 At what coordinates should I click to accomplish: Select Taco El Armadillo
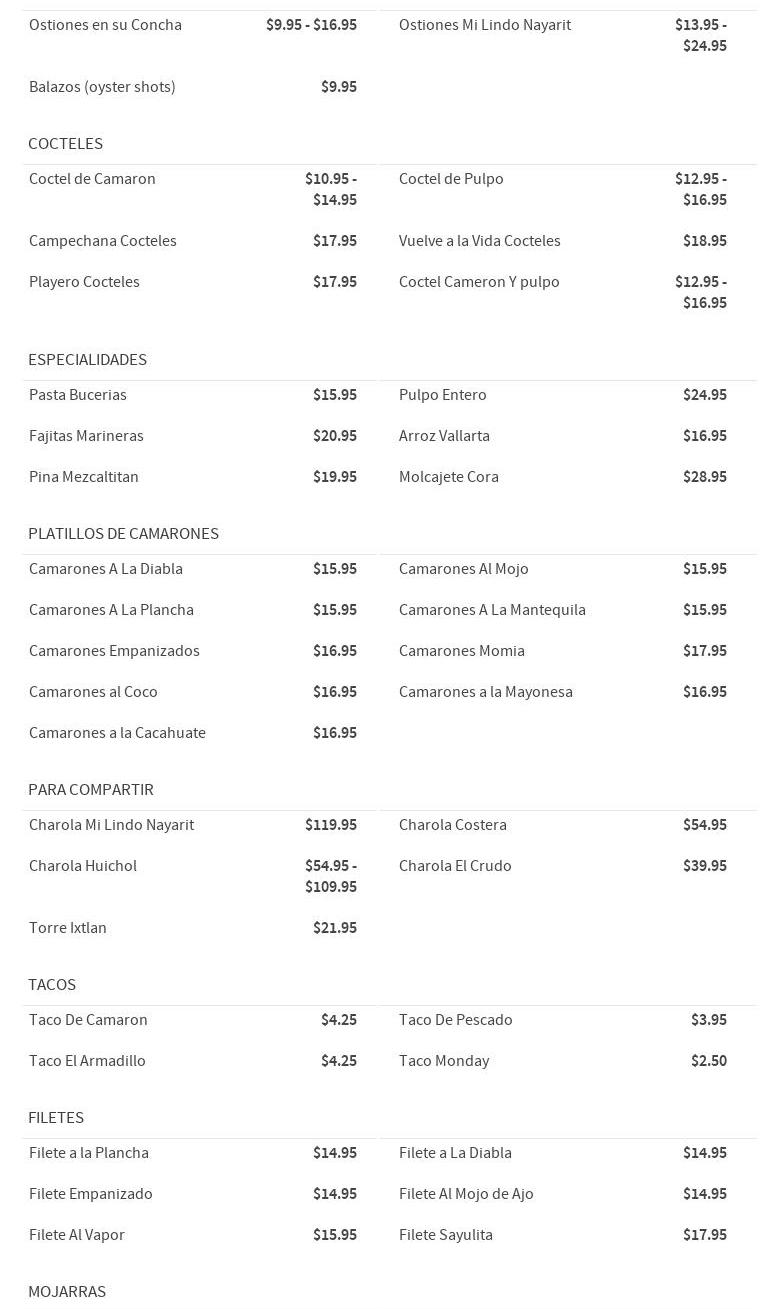87,1061
